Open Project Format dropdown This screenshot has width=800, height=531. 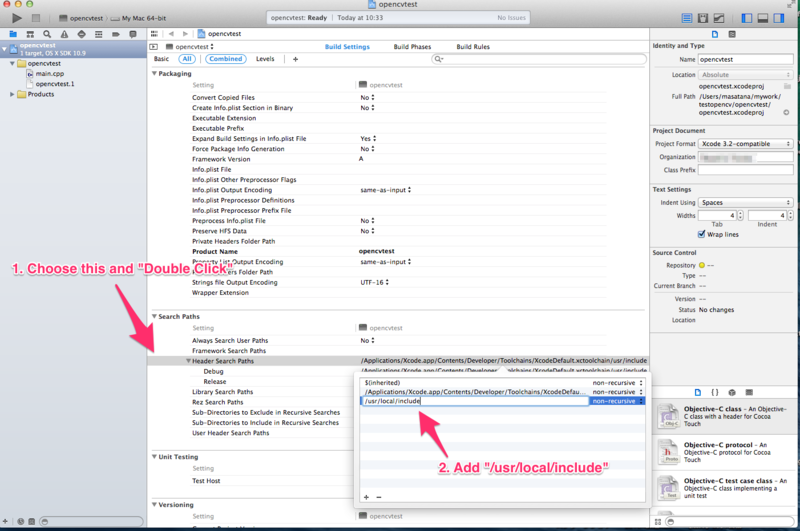[745, 144]
